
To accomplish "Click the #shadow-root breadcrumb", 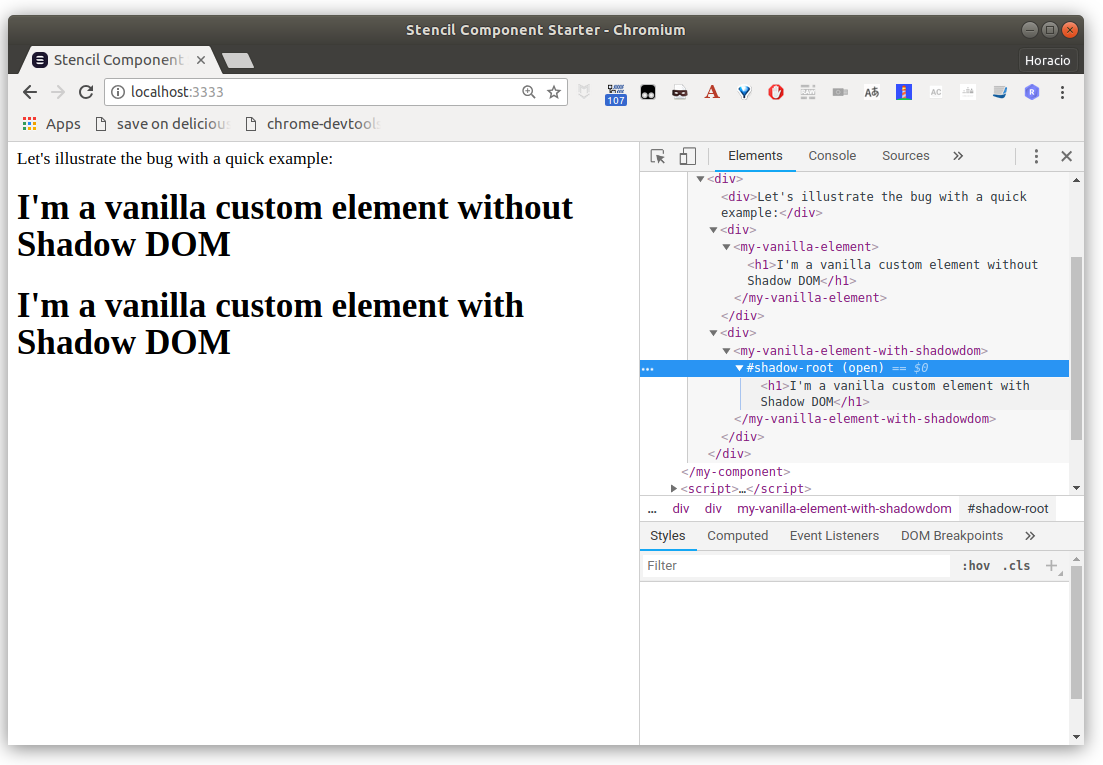I will (x=1007, y=509).
